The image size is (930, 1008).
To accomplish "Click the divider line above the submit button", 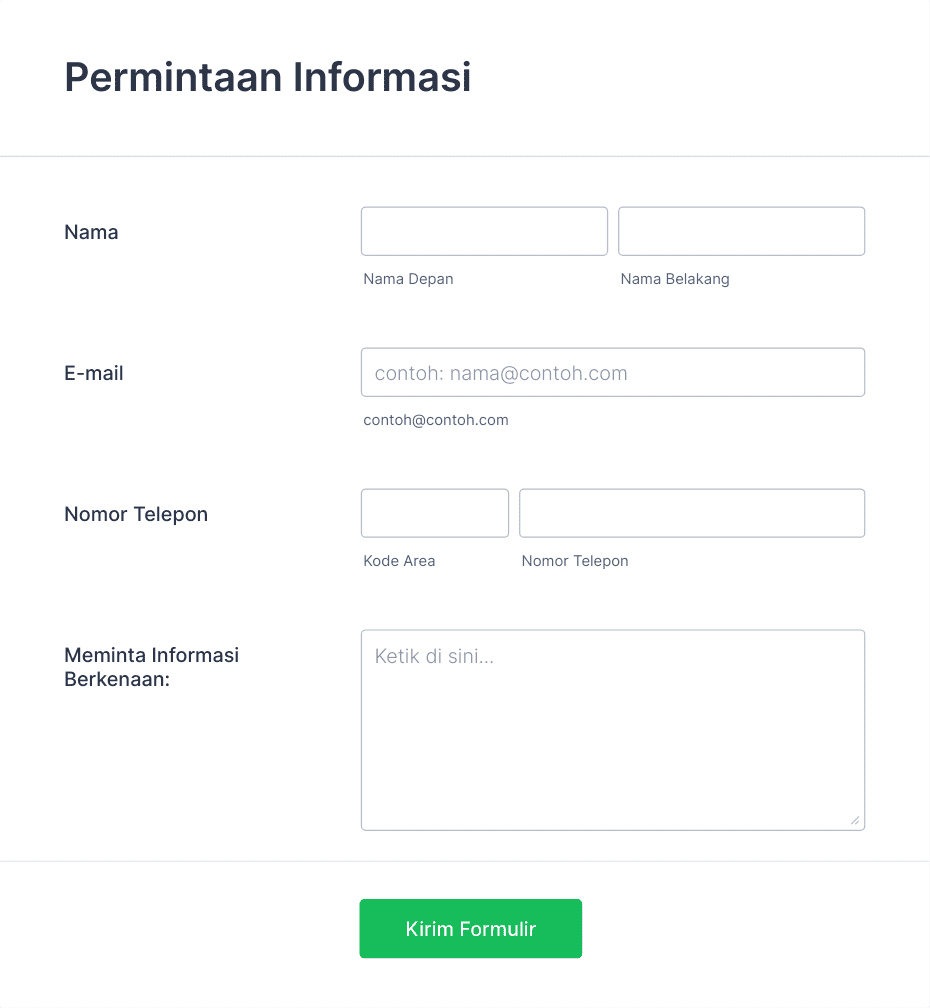I will (x=465, y=861).
